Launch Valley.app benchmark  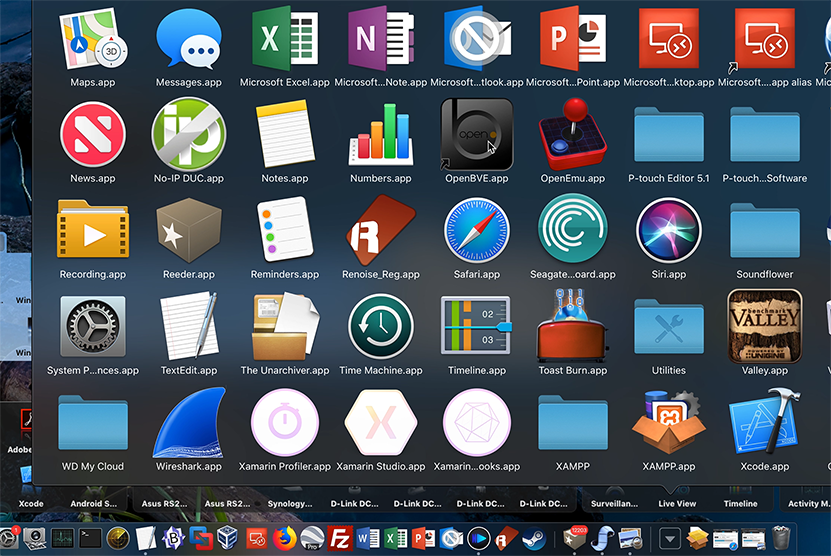[x=764, y=325]
